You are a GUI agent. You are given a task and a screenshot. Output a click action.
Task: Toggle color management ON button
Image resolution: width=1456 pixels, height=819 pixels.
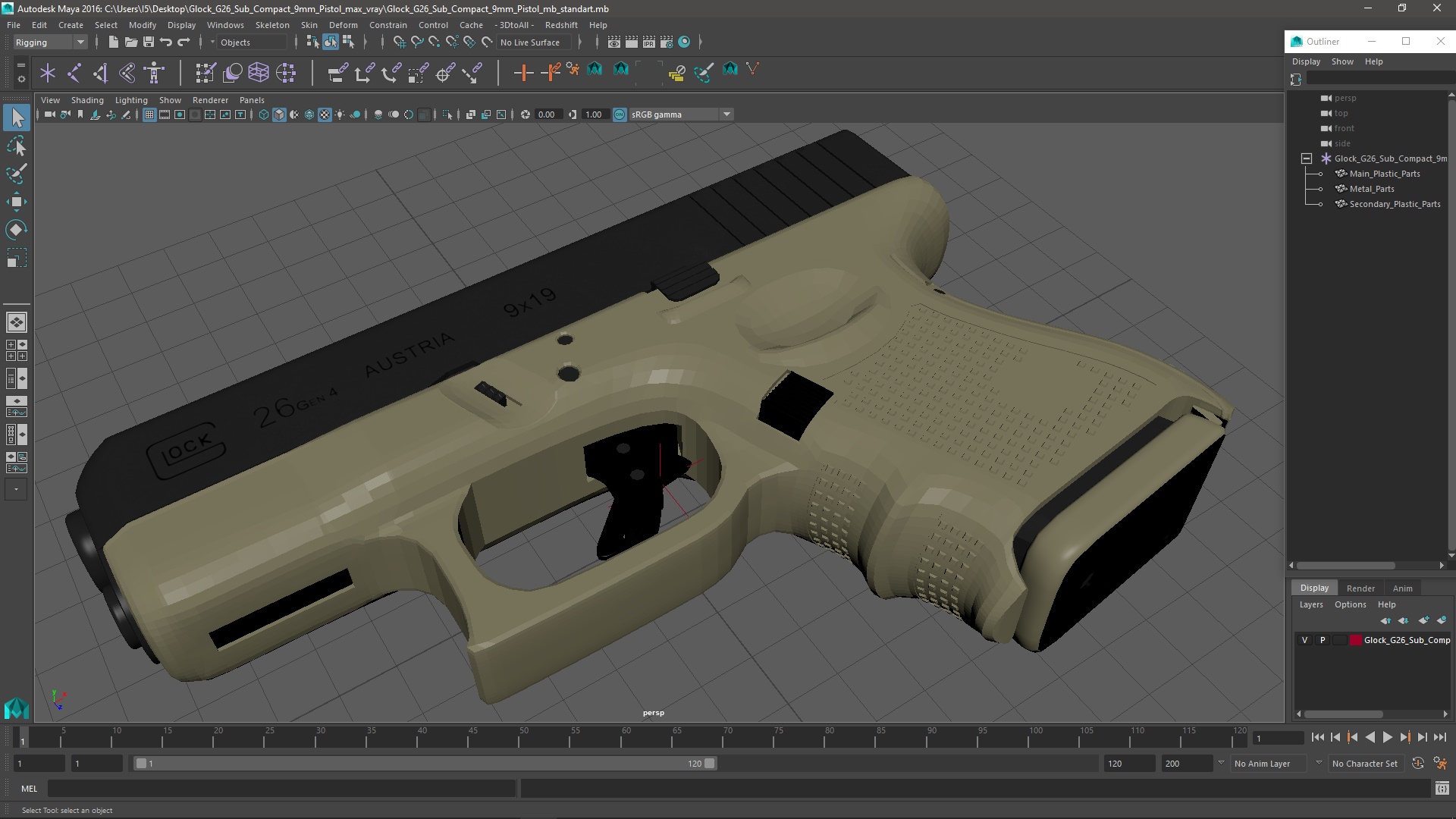click(x=620, y=115)
